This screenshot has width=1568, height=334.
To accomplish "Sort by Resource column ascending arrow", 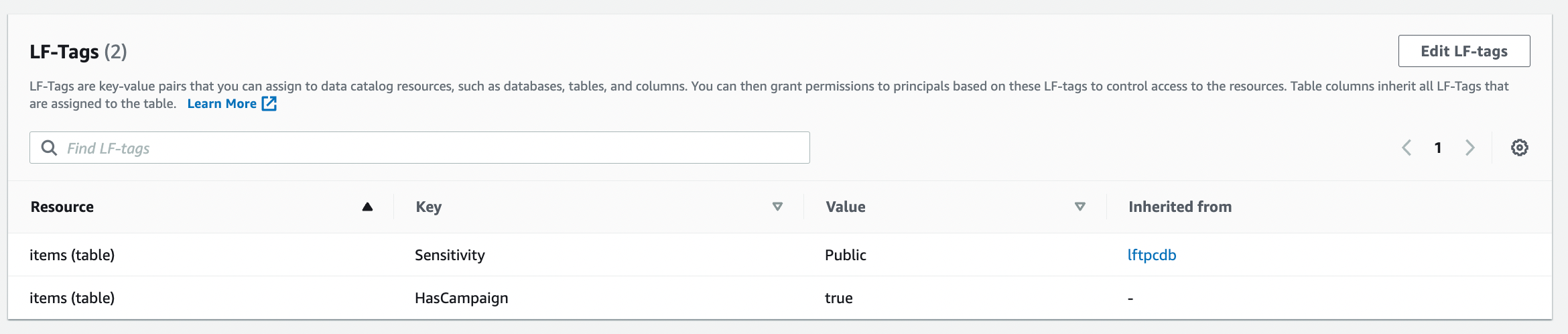I will pos(367,207).
